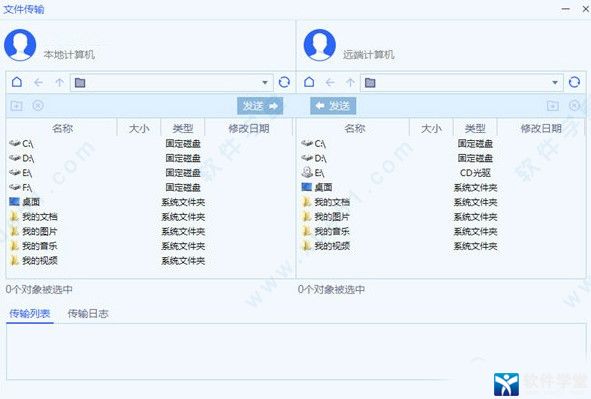
Task: Select local 我的文档 folder
Action: (x=33, y=217)
